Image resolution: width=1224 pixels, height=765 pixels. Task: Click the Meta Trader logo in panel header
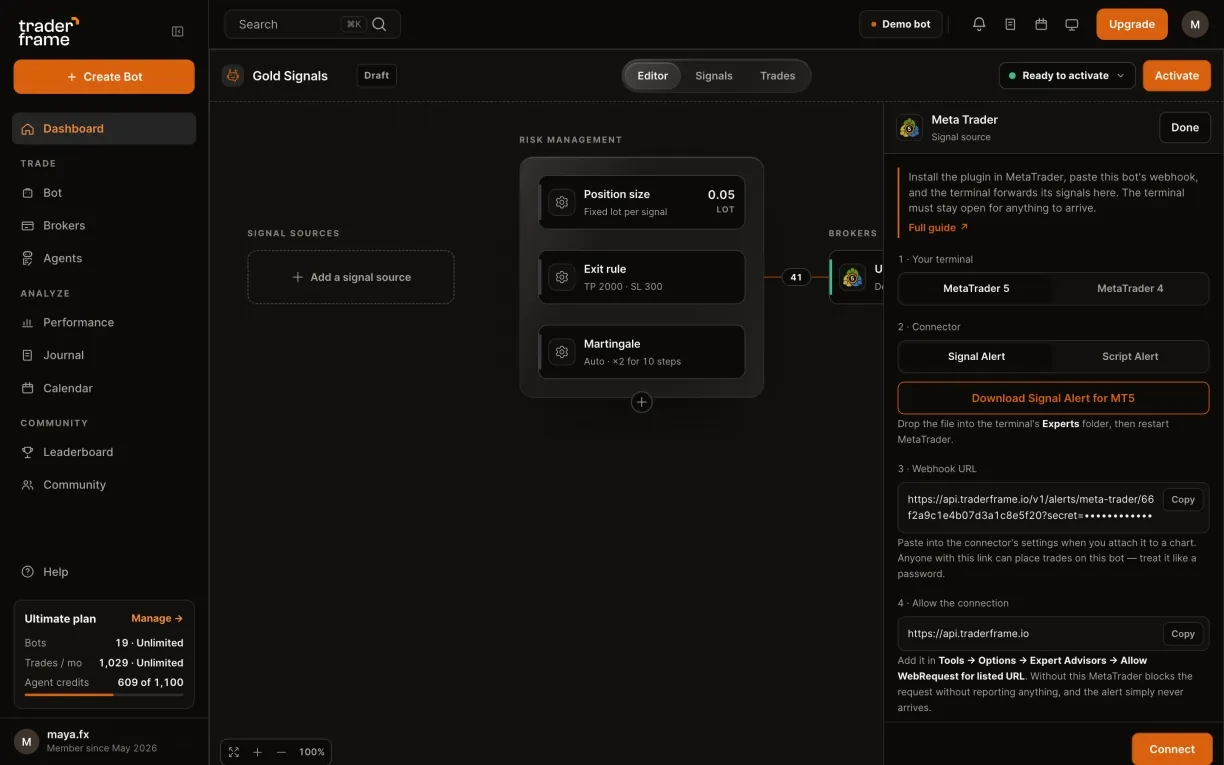[x=909, y=127]
